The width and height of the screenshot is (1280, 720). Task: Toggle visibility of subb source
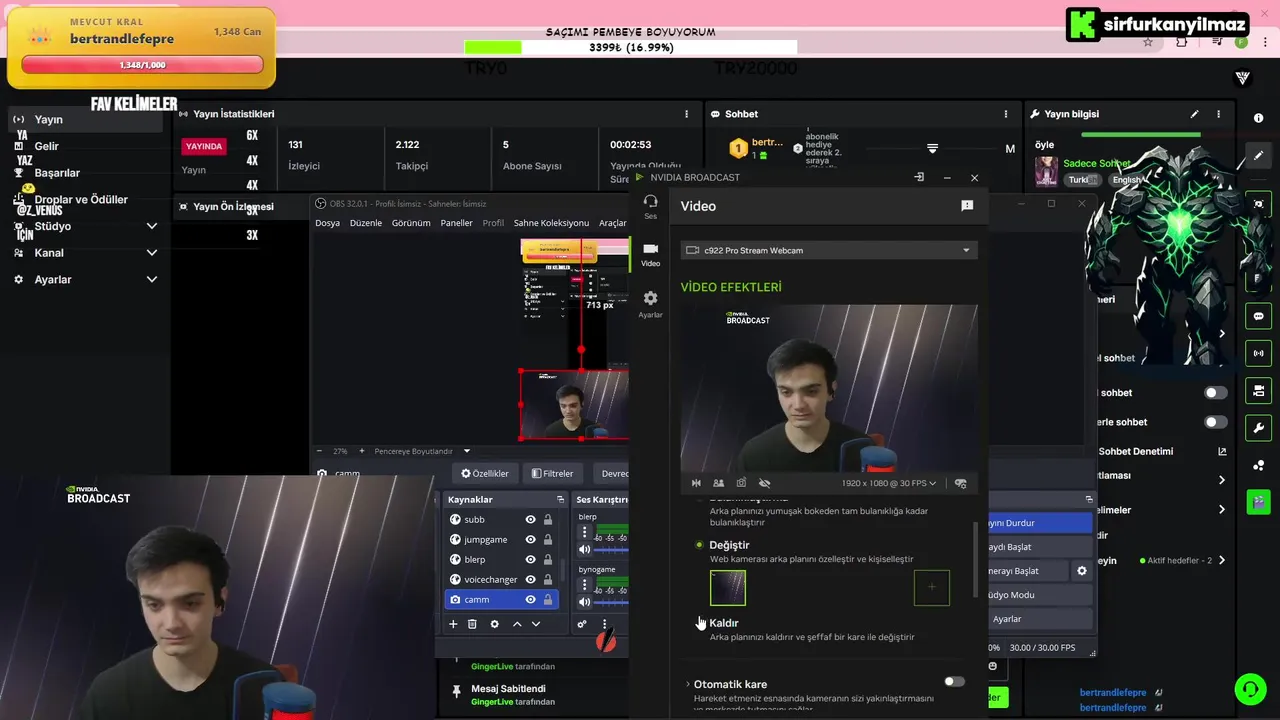coord(530,519)
